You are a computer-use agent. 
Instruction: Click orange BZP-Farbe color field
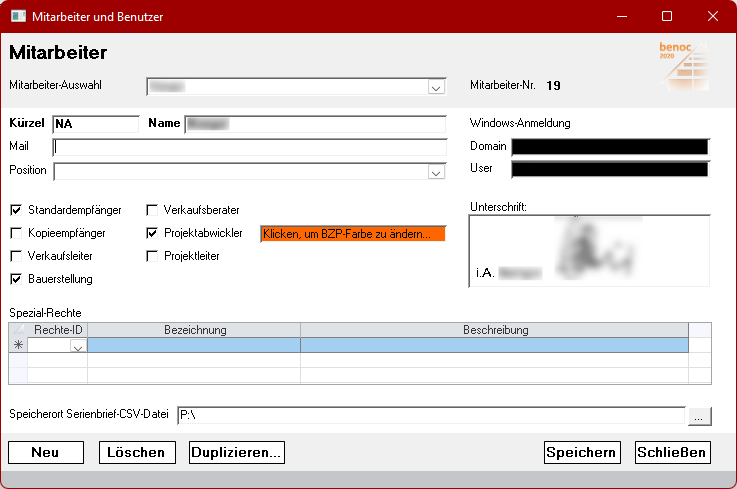[x=352, y=234]
